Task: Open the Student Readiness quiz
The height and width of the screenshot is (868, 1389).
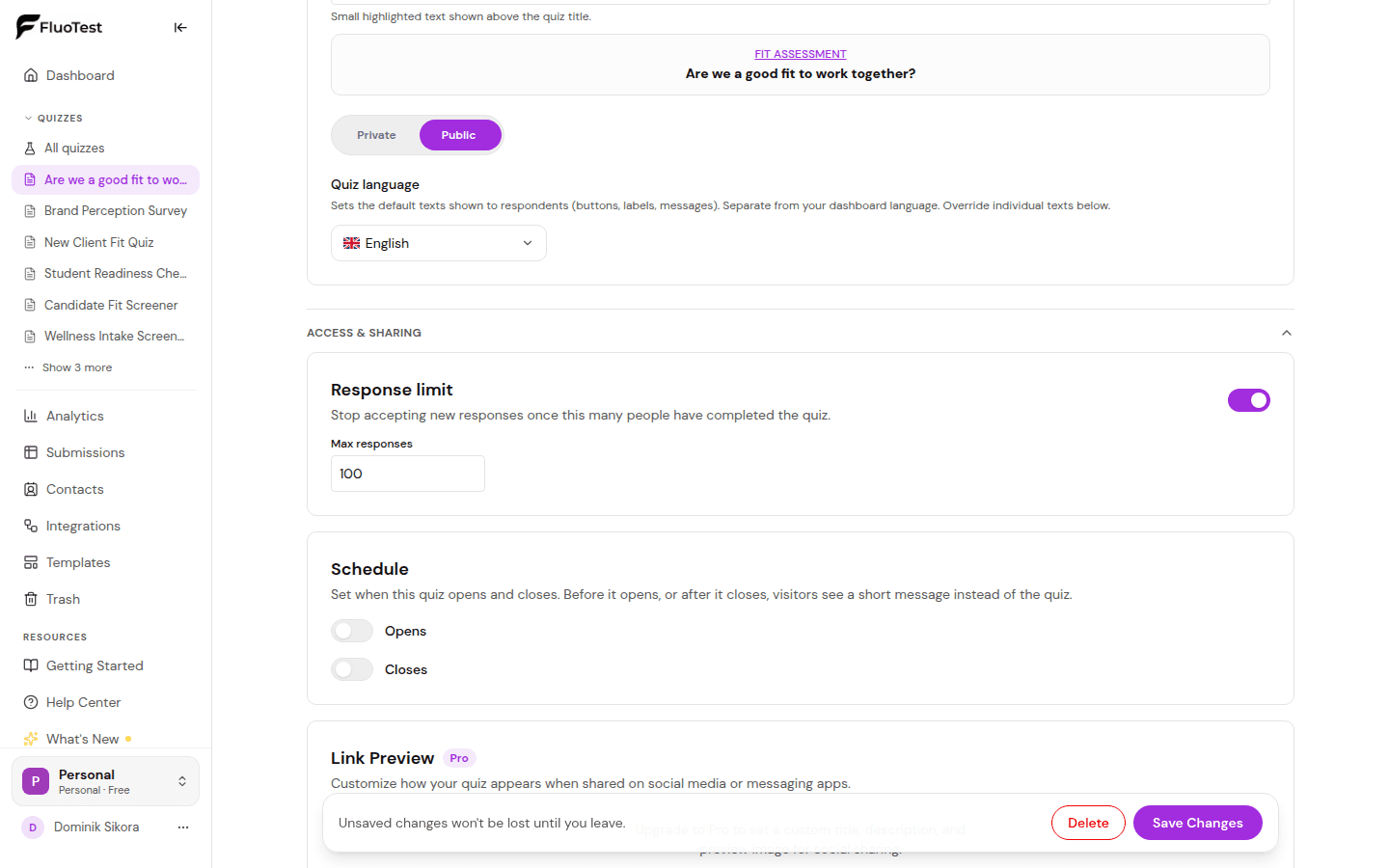Action: click(105, 274)
